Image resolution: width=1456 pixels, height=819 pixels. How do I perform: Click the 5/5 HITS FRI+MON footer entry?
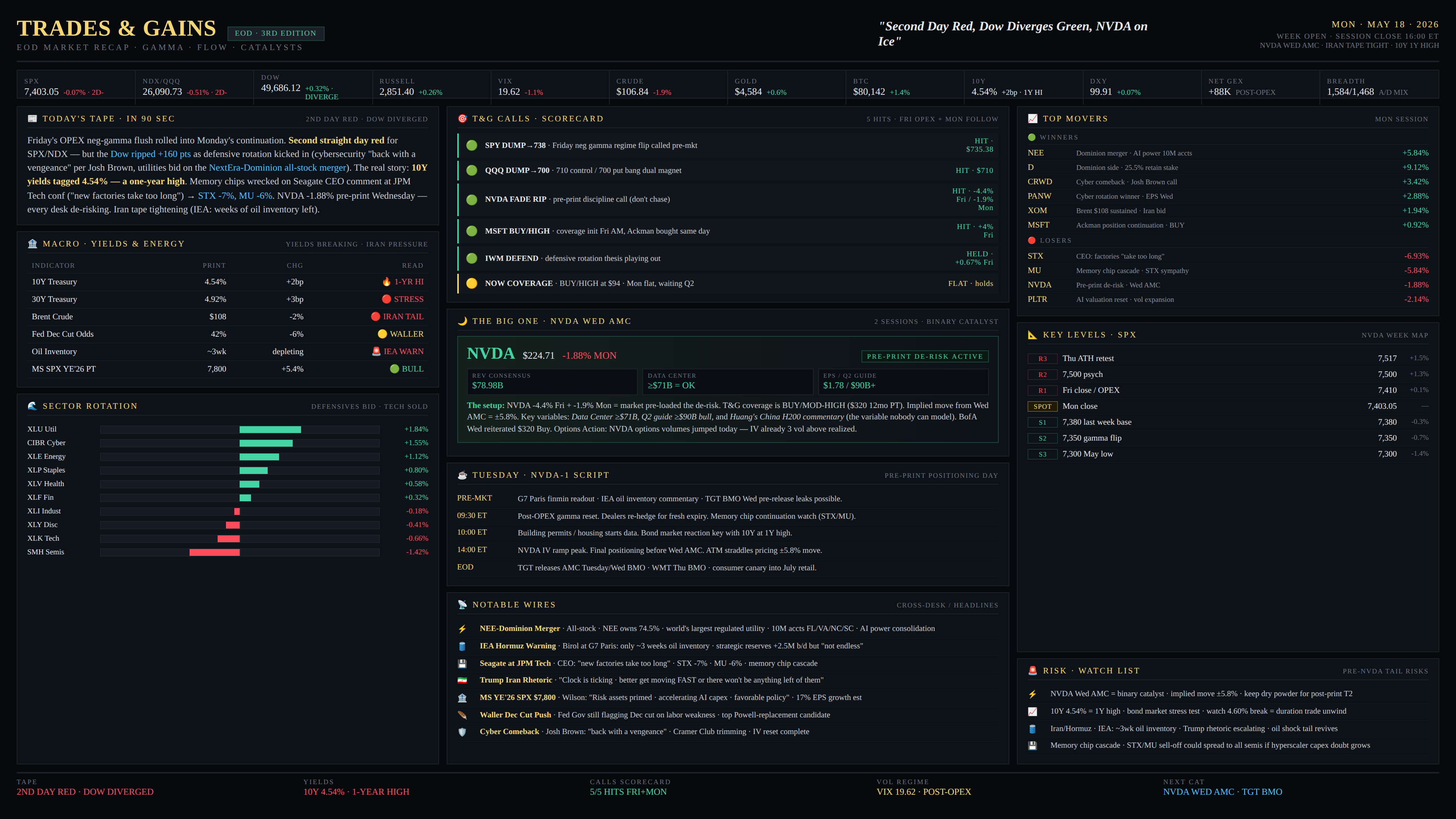pos(628,792)
